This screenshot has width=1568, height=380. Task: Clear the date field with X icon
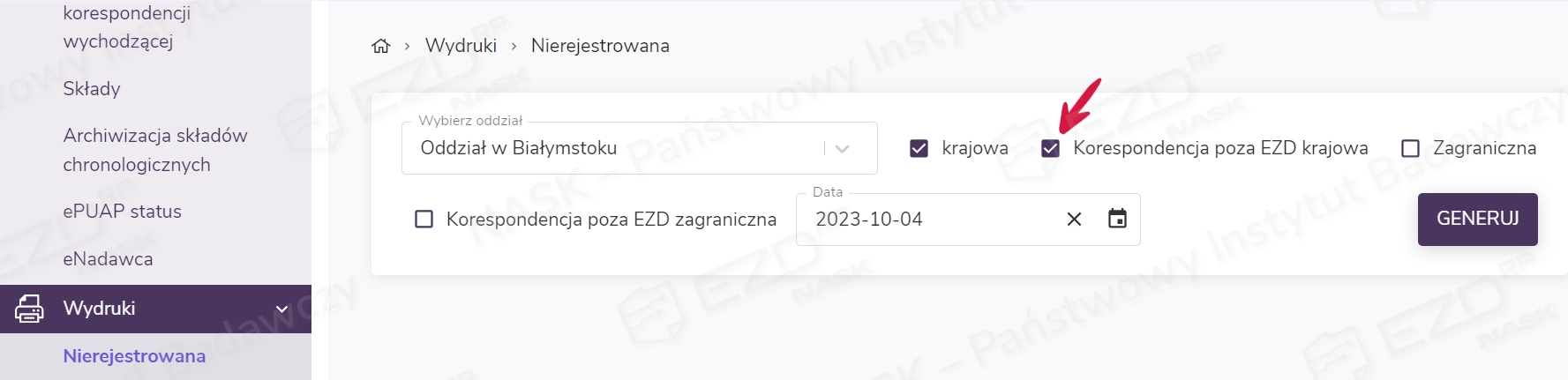(1074, 219)
